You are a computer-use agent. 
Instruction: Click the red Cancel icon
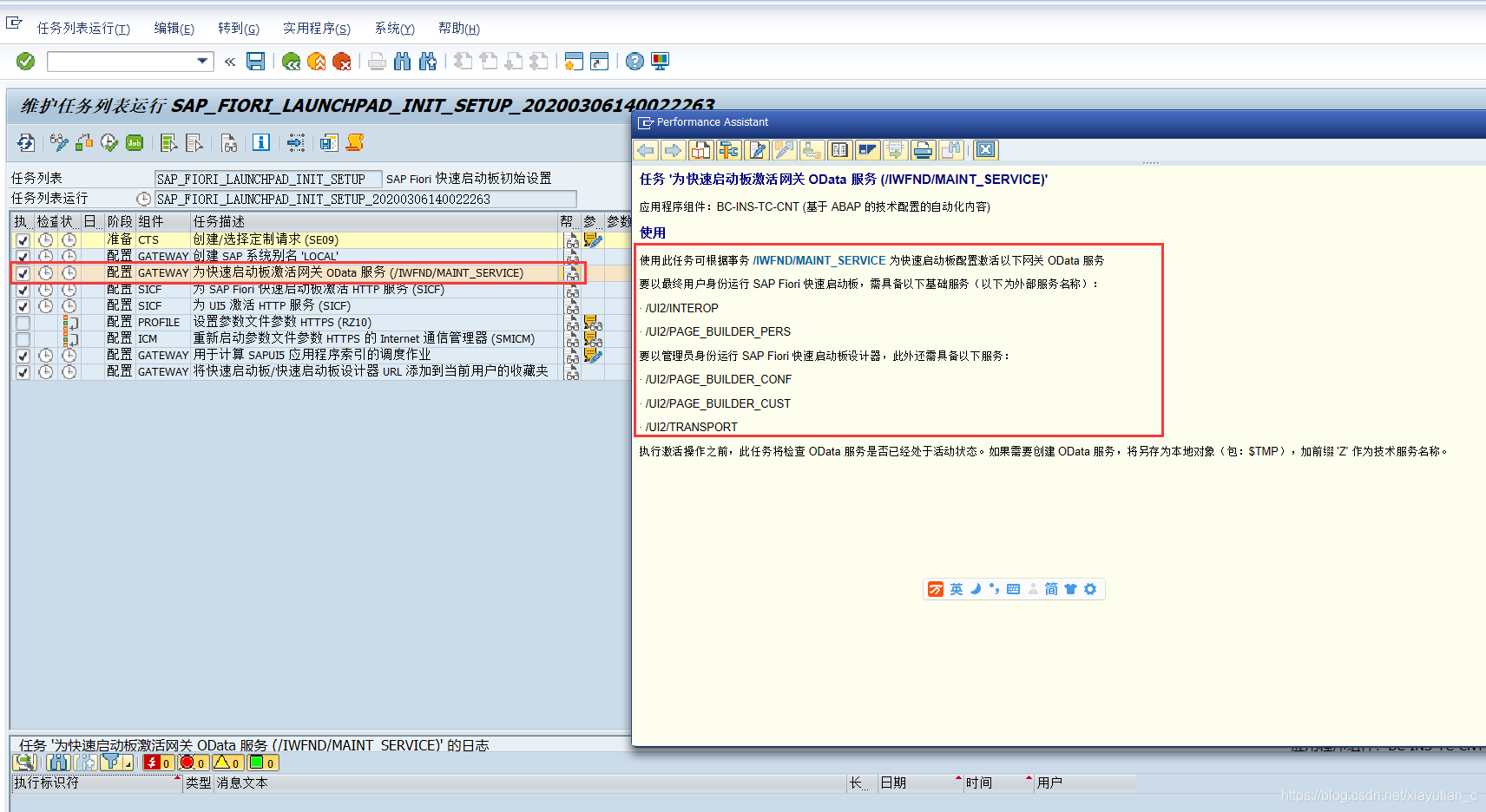pos(342,62)
